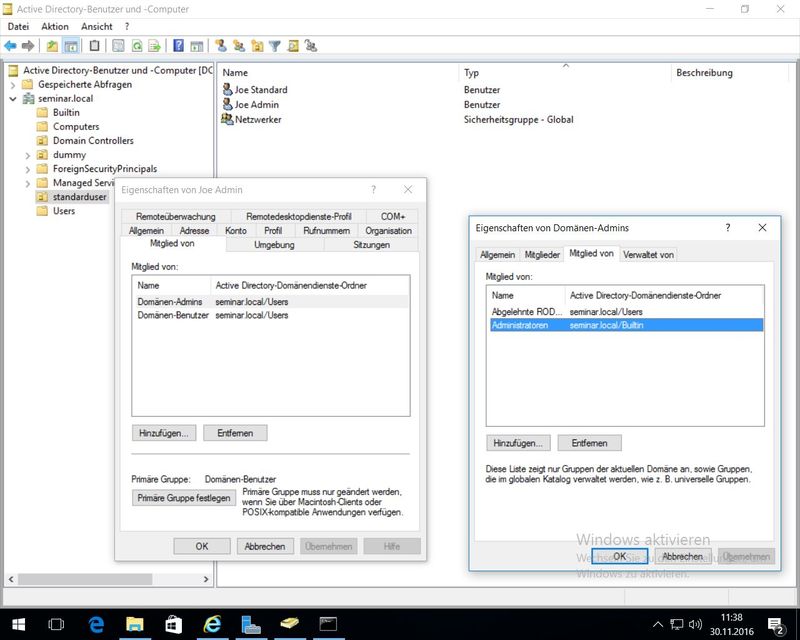Screen dimensions: 800x640
Task: Select the Netzwerker security group icon
Action: click(227, 119)
